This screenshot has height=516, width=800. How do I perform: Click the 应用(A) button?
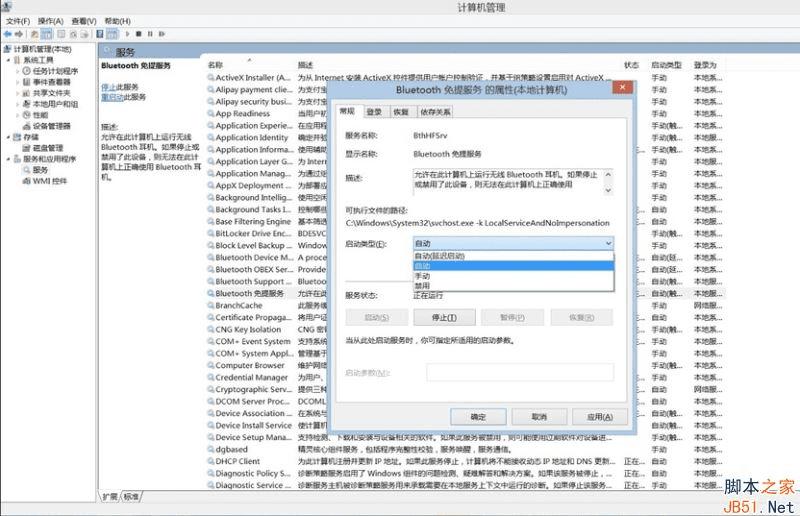coord(600,417)
